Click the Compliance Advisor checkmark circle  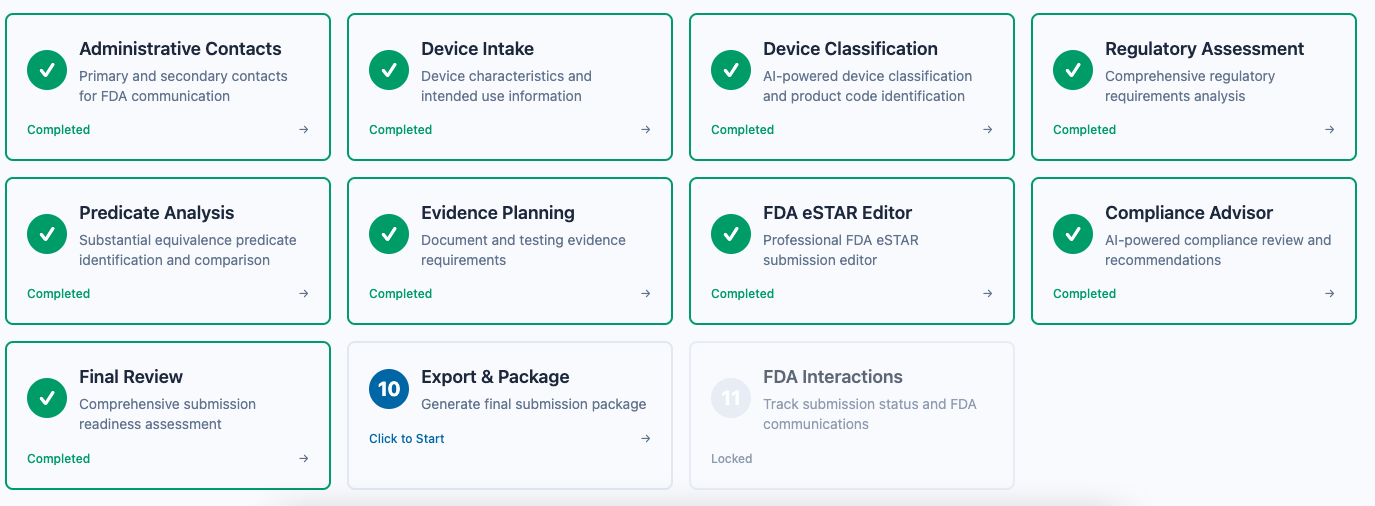pos(1073,234)
